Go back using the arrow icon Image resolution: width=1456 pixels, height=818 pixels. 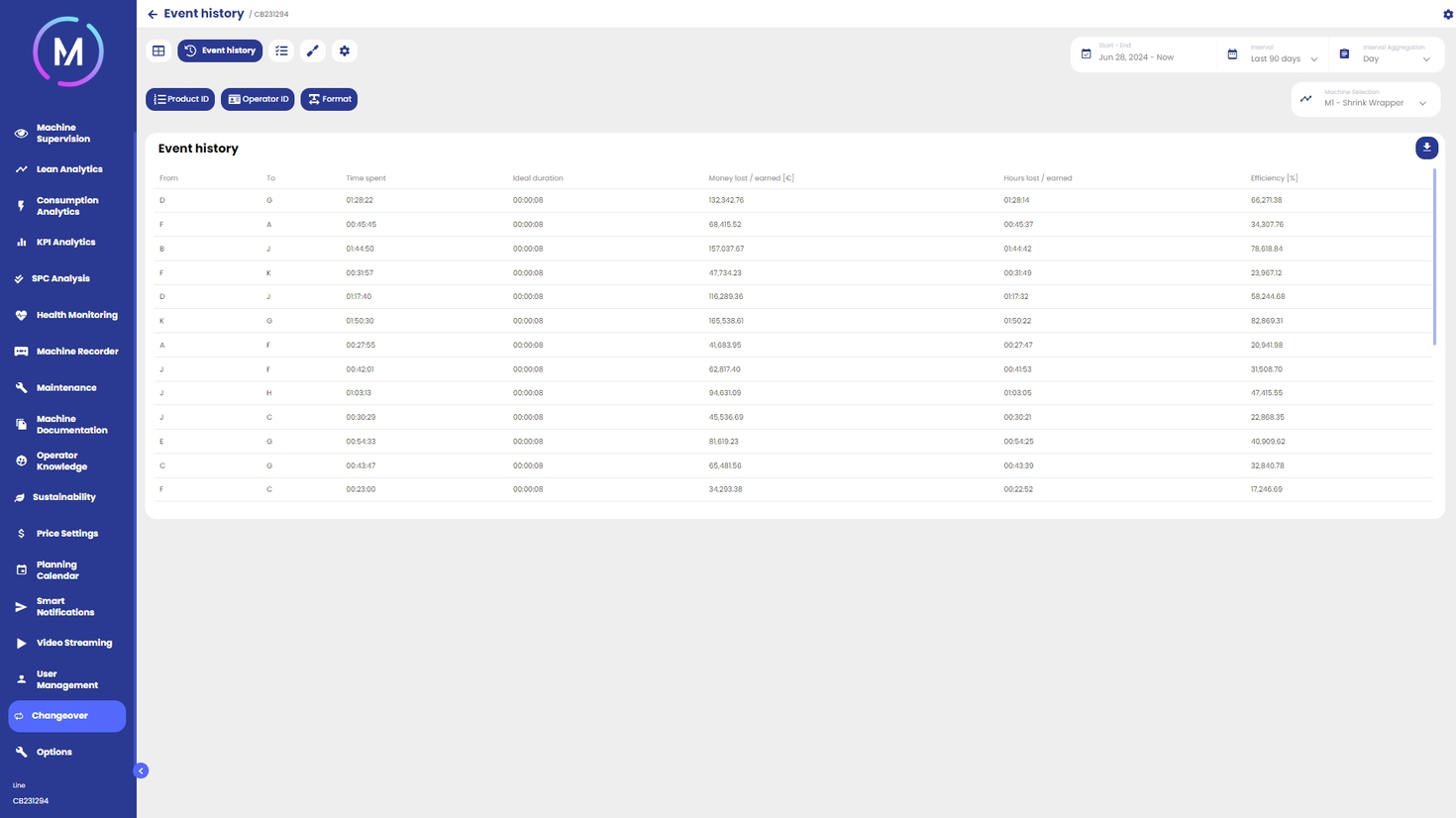point(153,14)
